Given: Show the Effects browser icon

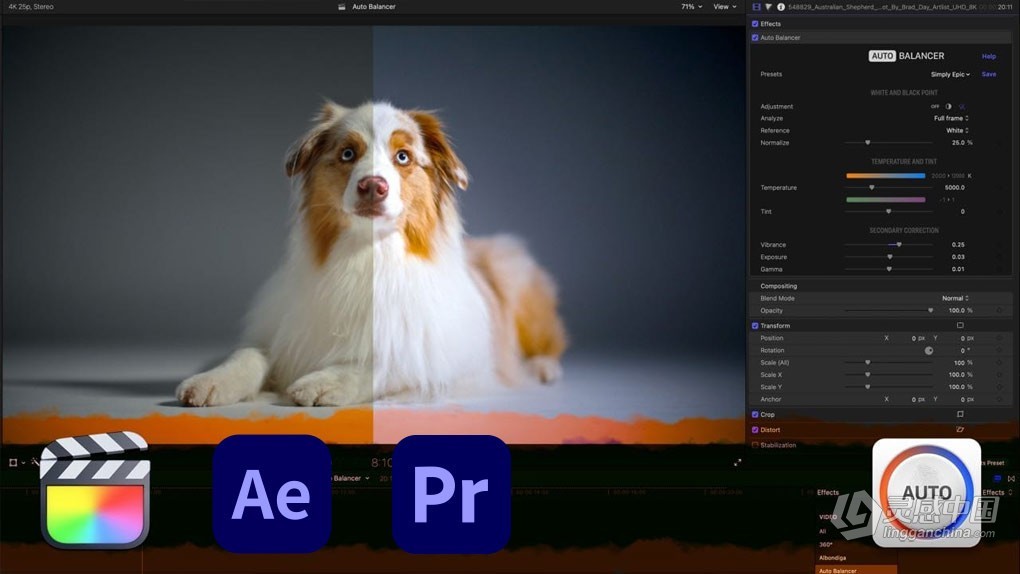Looking at the screenshot, I should (997, 478).
